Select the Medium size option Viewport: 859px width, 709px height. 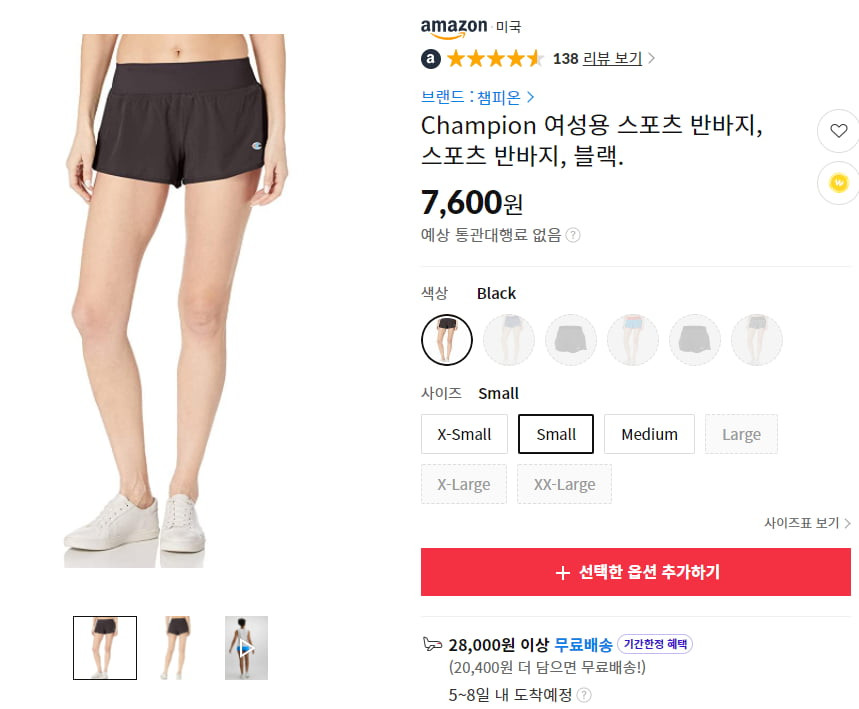click(x=649, y=434)
